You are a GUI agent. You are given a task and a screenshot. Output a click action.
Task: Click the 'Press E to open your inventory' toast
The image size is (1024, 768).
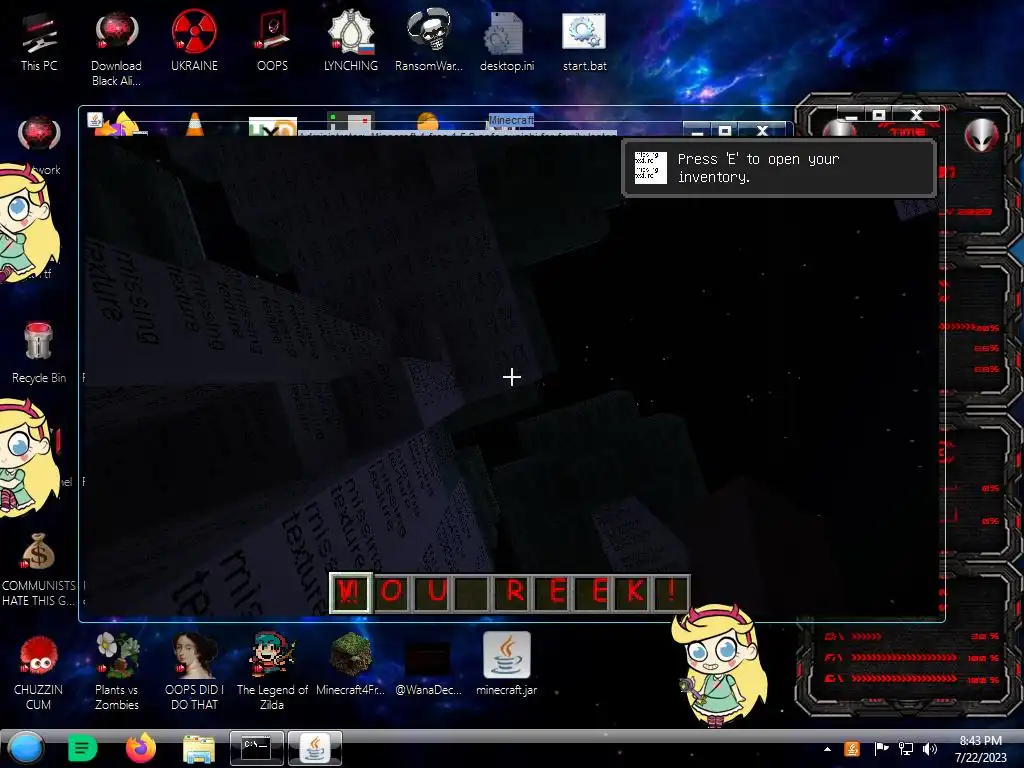click(779, 168)
